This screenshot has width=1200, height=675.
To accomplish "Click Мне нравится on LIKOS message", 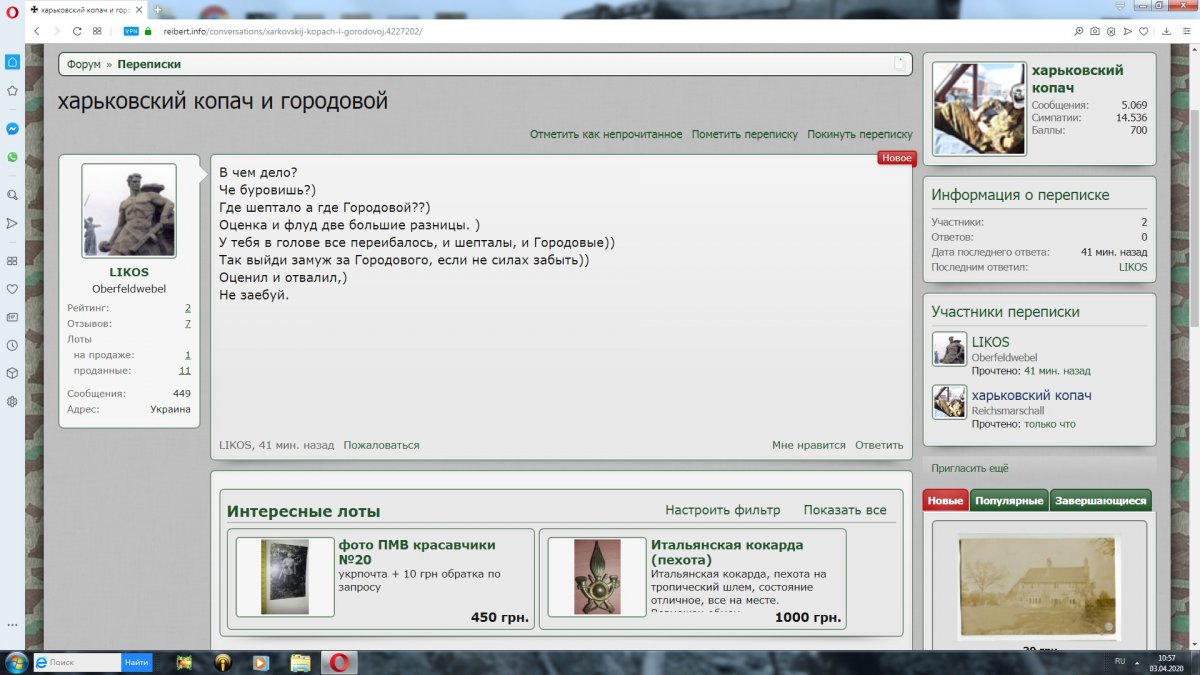I will (808, 445).
